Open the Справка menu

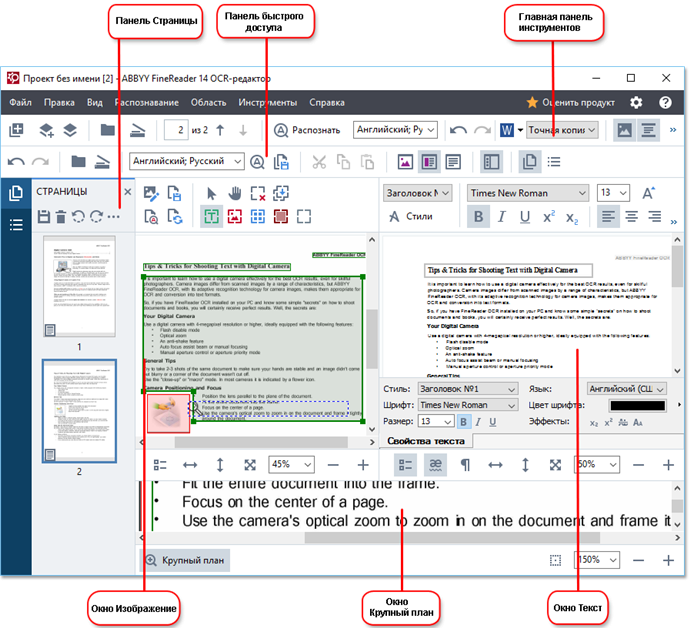(327, 103)
